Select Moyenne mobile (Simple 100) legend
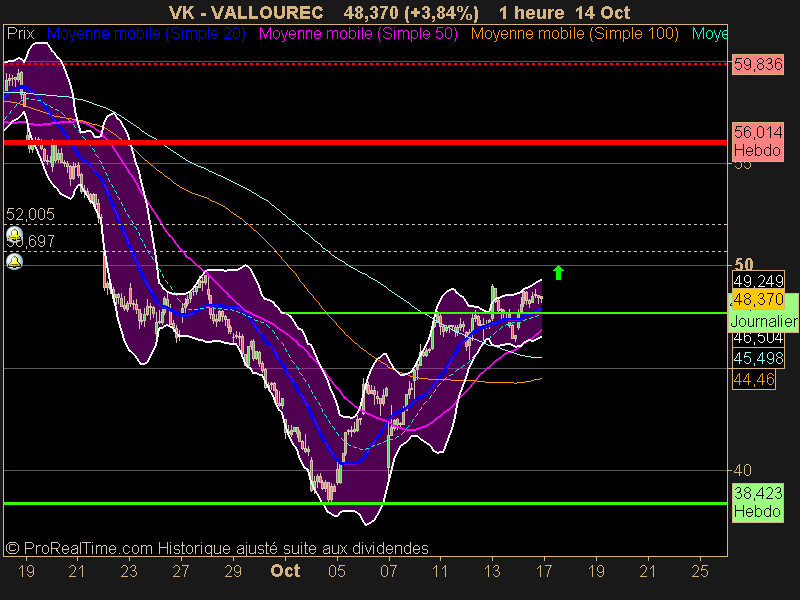This screenshot has width=800, height=600. point(574,34)
